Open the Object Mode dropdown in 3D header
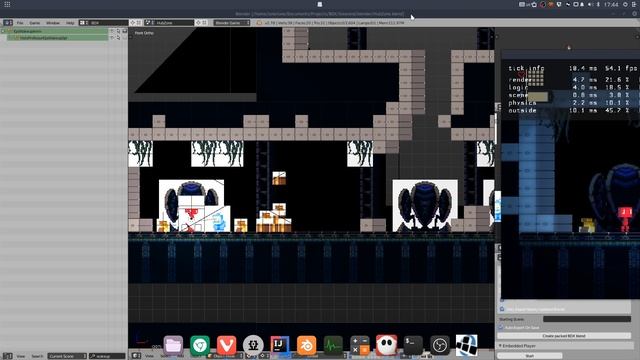This screenshot has height=360, width=640. (224, 356)
